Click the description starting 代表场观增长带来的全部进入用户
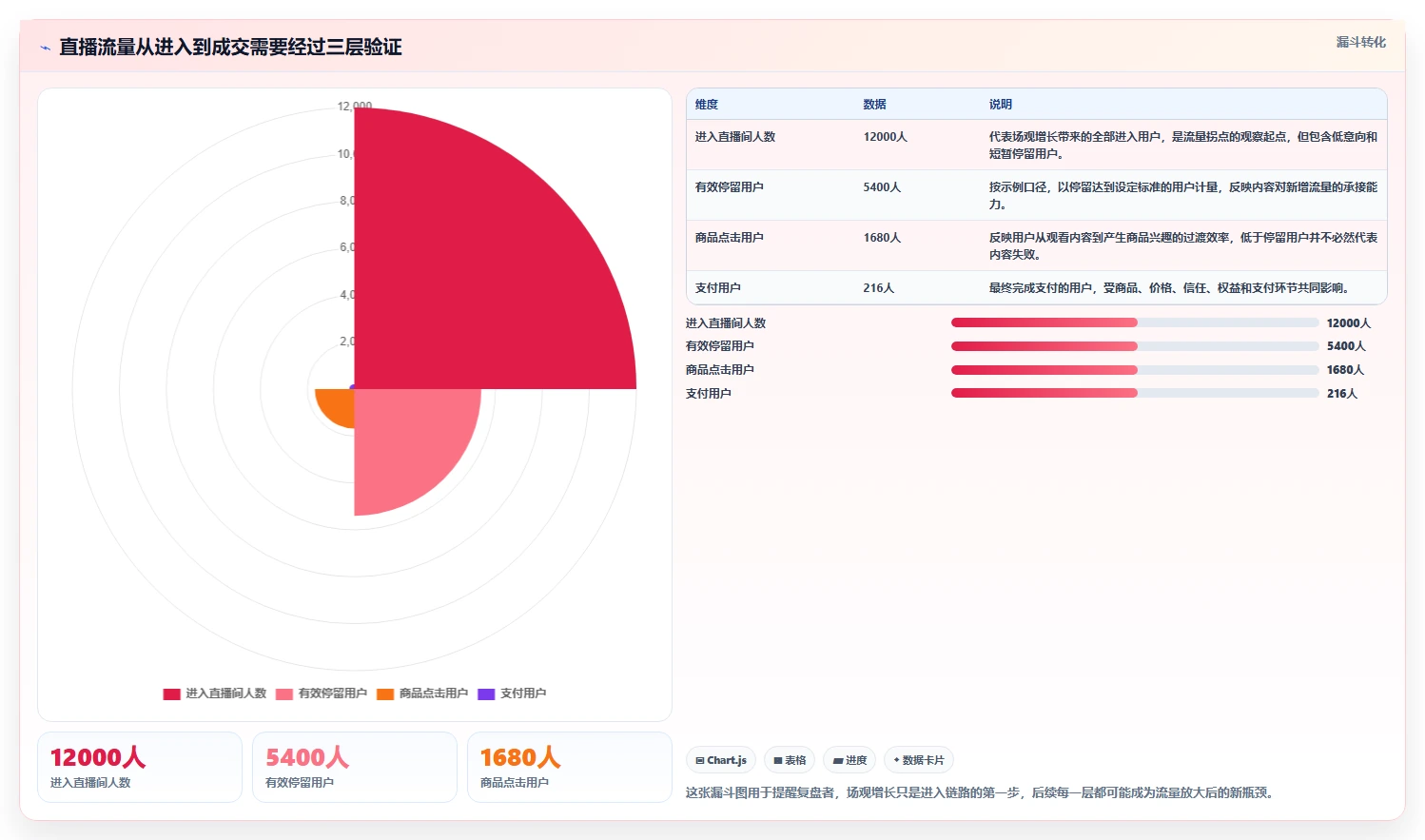 pyautogui.click(x=1183, y=146)
